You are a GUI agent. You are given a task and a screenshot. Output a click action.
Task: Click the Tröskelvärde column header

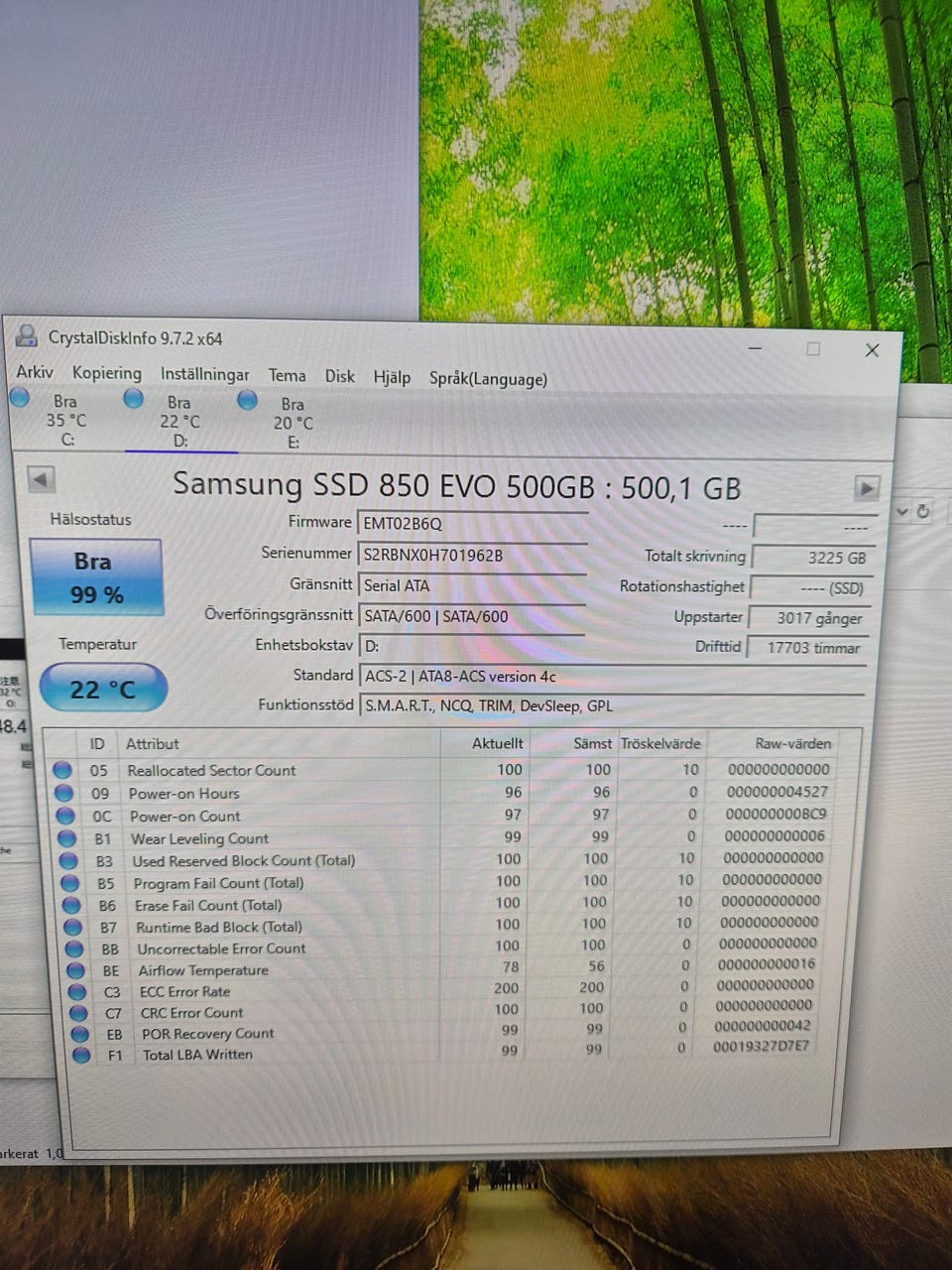pos(660,743)
